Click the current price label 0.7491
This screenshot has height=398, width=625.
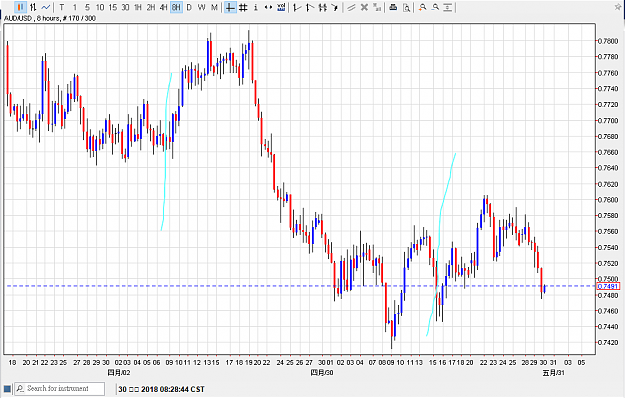point(609,286)
